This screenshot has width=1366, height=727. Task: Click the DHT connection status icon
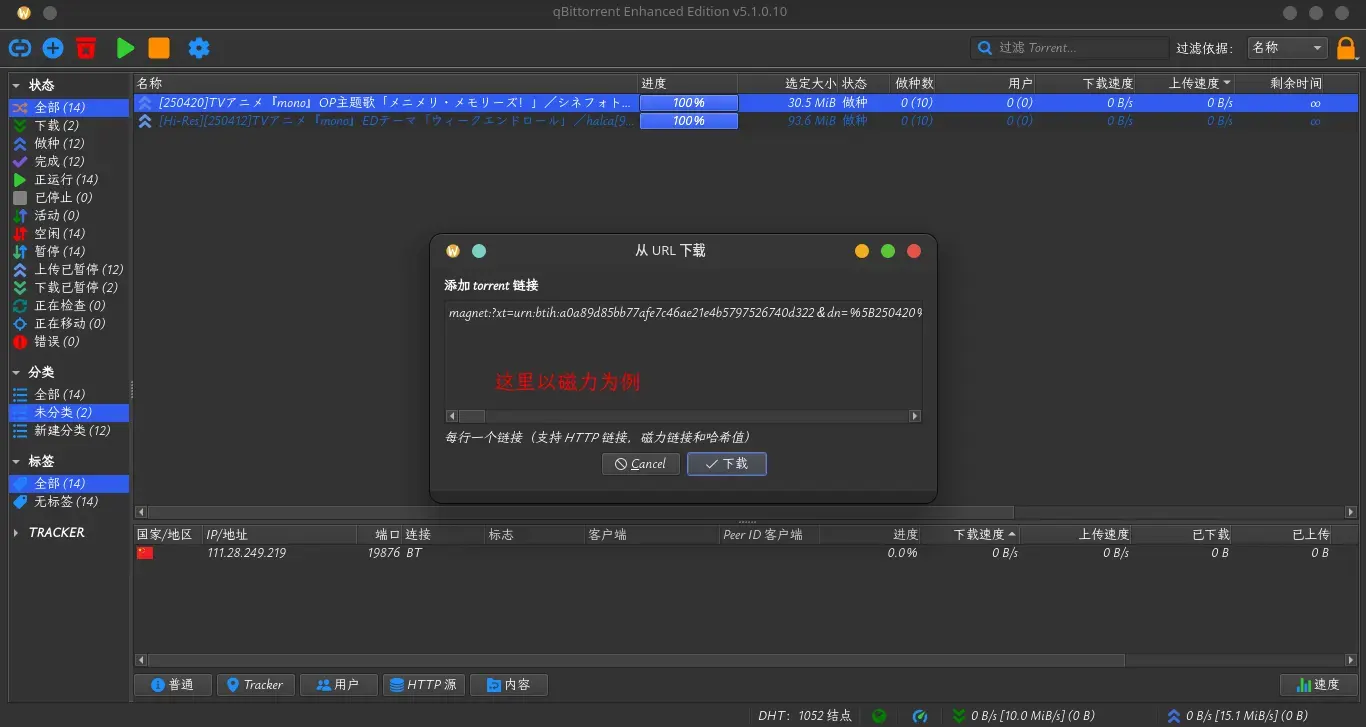click(x=879, y=715)
